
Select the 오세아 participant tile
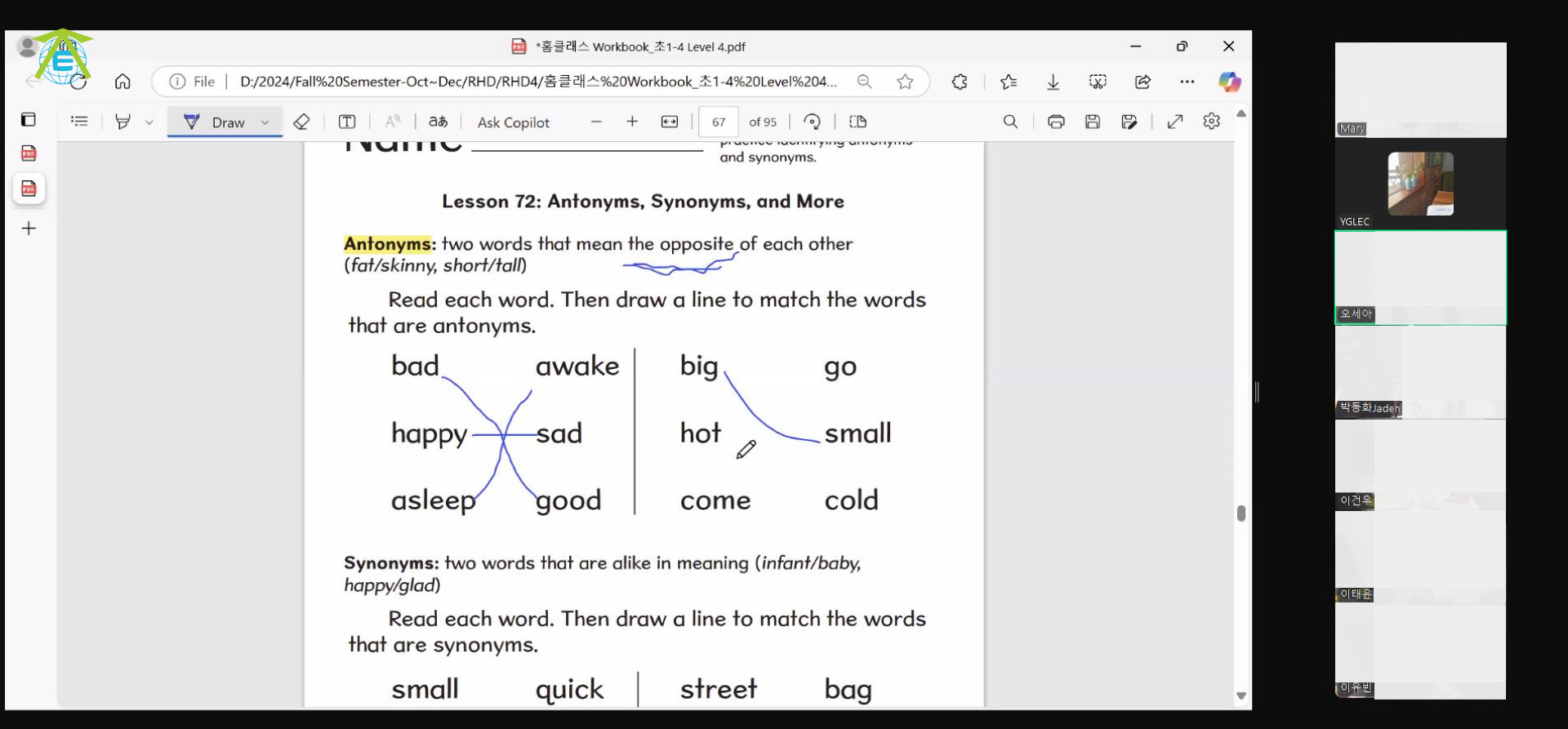pyautogui.click(x=1420, y=278)
